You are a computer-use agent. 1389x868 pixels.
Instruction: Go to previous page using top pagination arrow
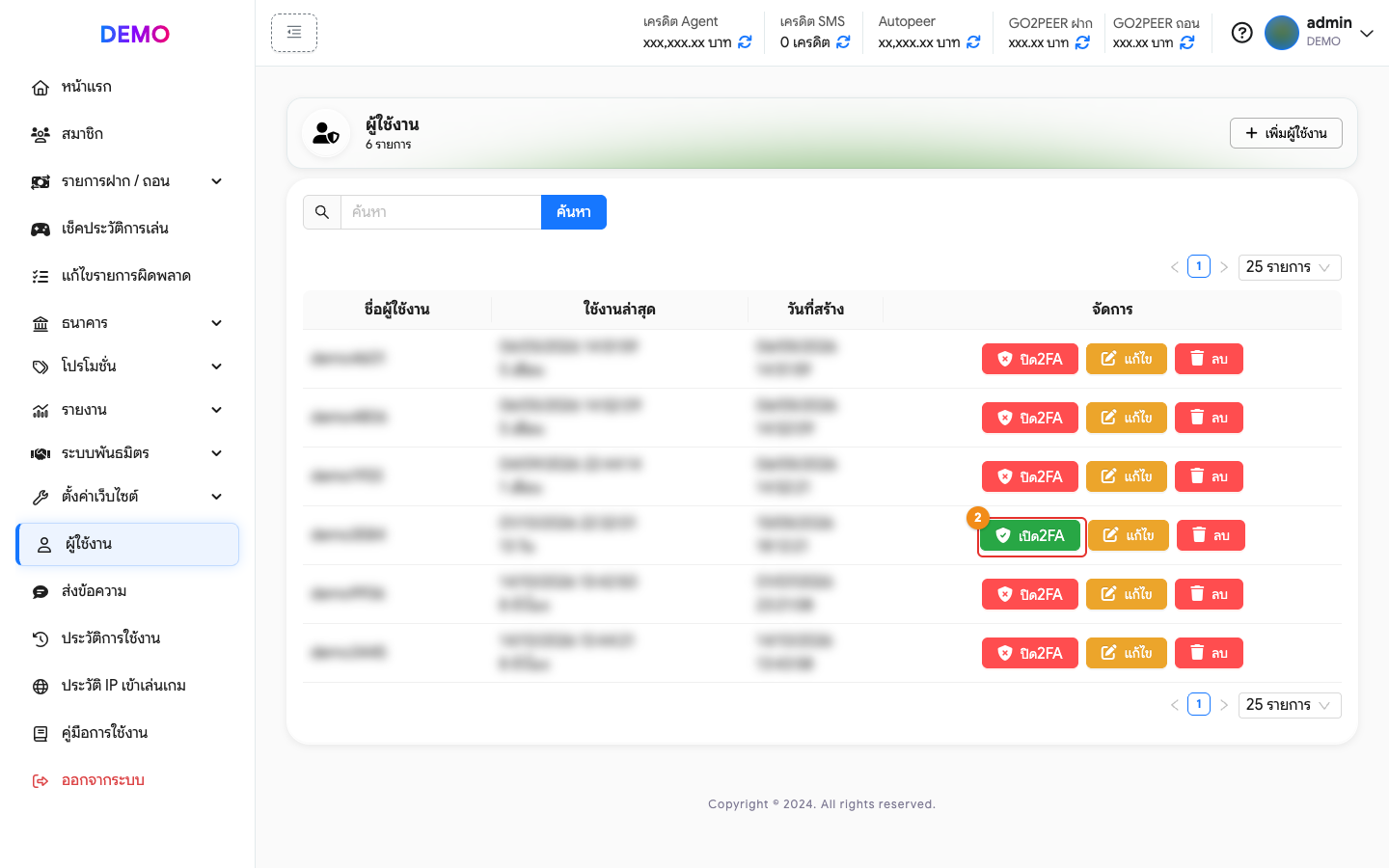1175,267
